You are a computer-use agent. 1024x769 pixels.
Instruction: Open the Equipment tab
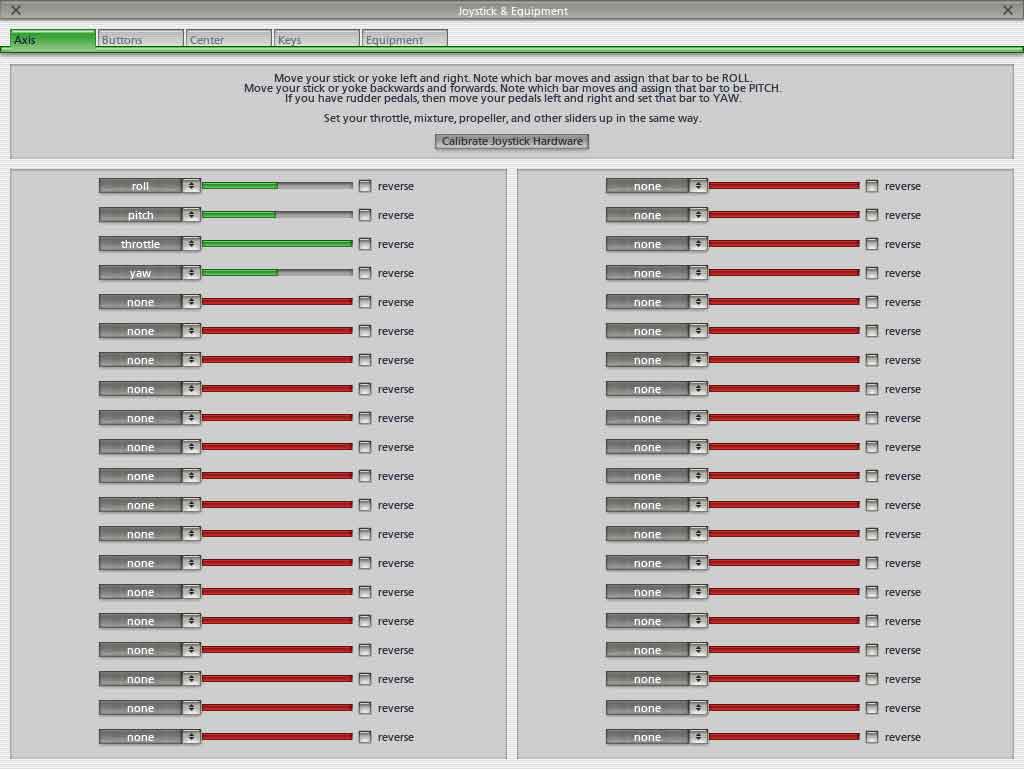pos(404,39)
